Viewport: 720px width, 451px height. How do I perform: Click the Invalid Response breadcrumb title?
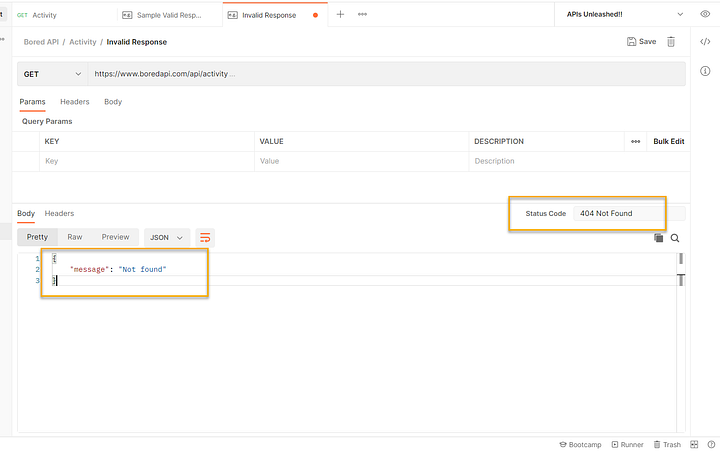pyautogui.click(x=137, y=42)
